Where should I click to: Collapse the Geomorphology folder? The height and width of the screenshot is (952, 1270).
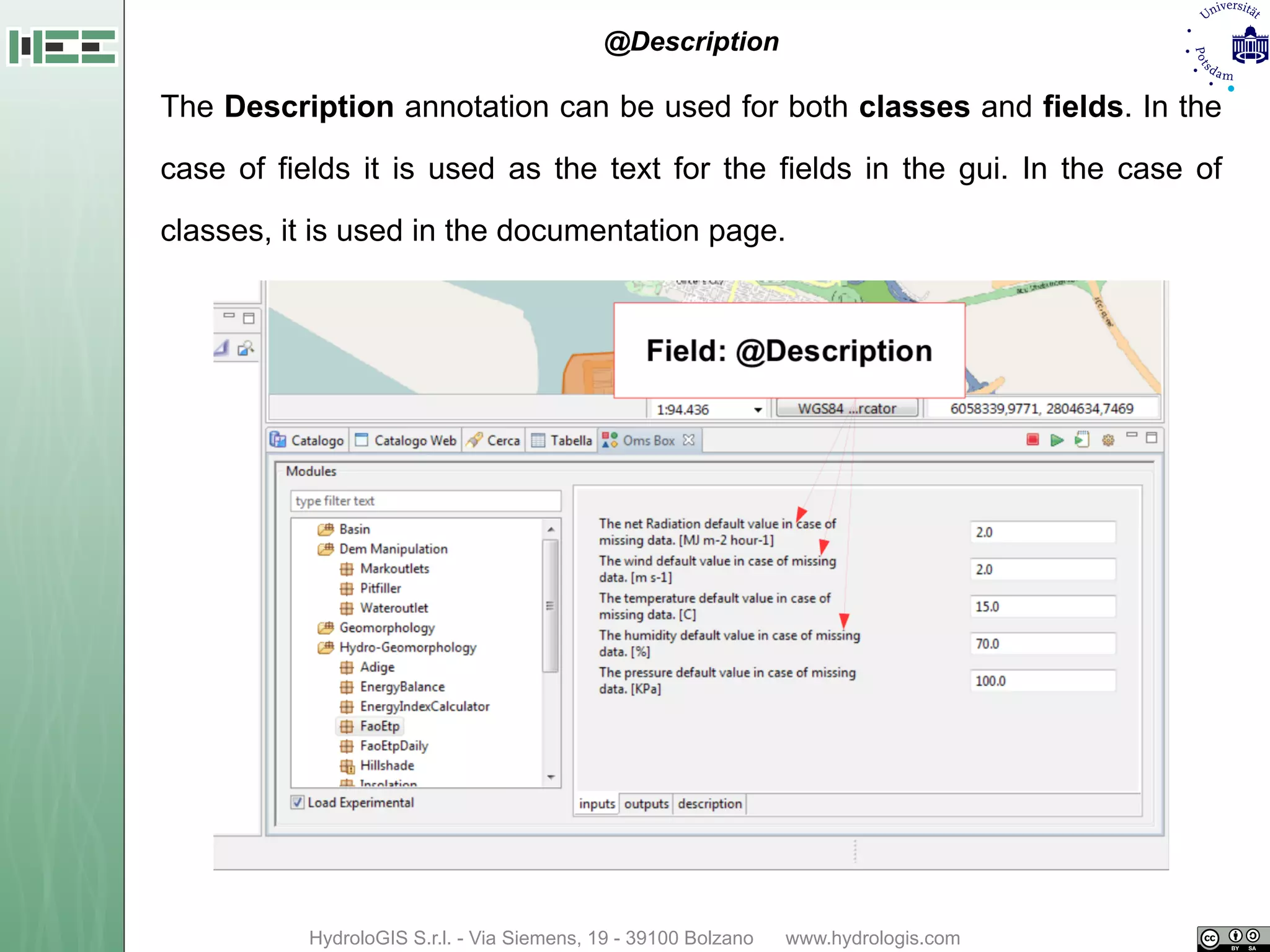click(326, 628)
